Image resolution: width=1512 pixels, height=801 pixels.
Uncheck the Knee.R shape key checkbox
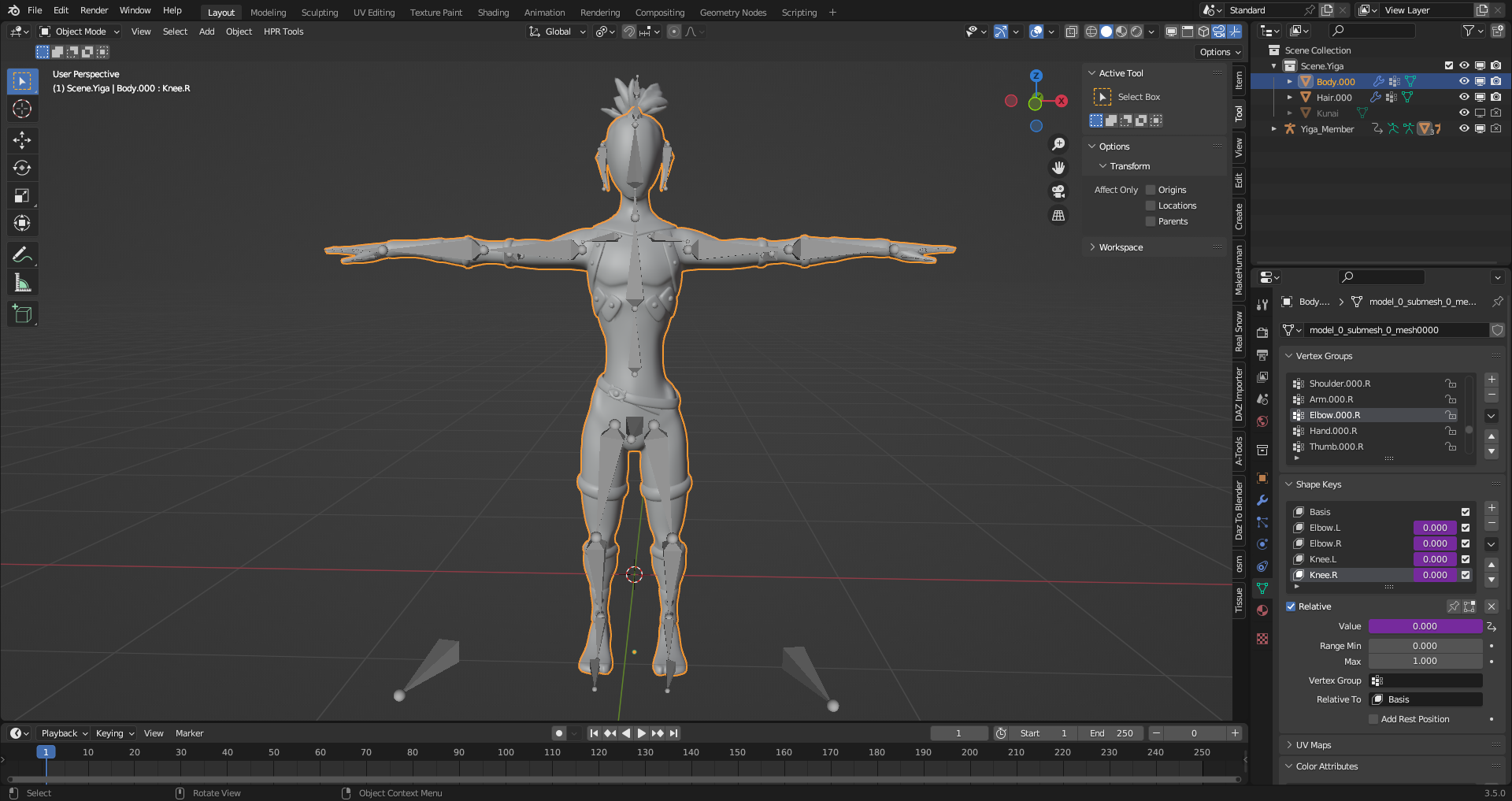click(1466, 575)
